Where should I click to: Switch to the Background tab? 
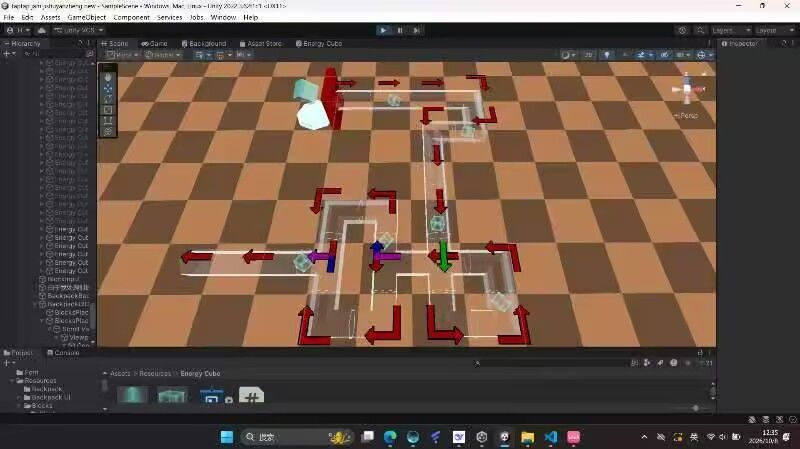coord(204,44)
